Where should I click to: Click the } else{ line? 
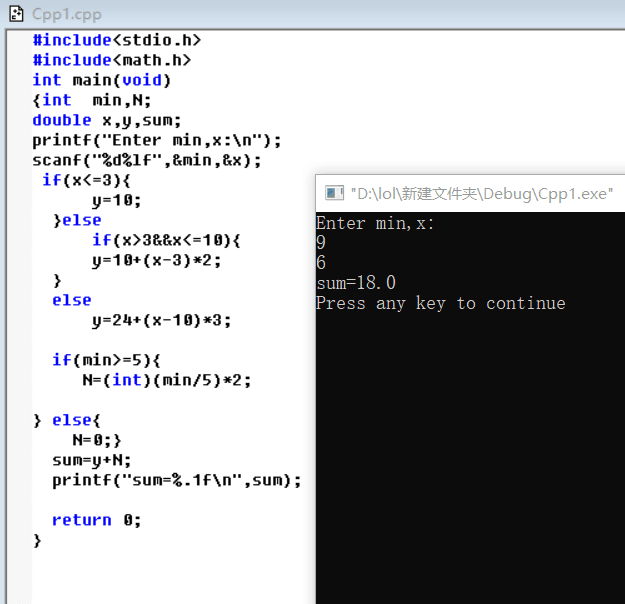point(67,420)
